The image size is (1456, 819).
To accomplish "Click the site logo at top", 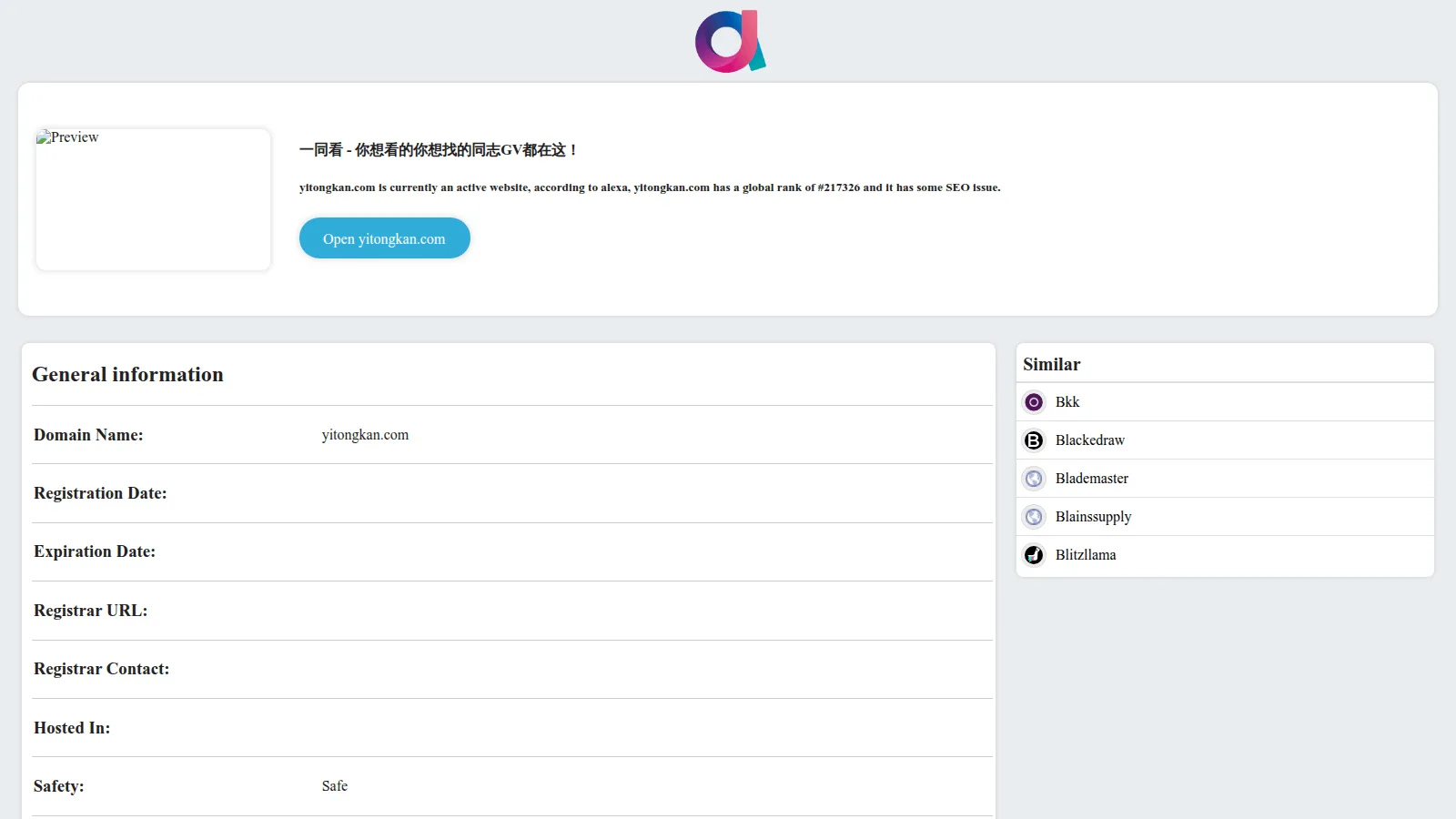I will coord(731,41).
